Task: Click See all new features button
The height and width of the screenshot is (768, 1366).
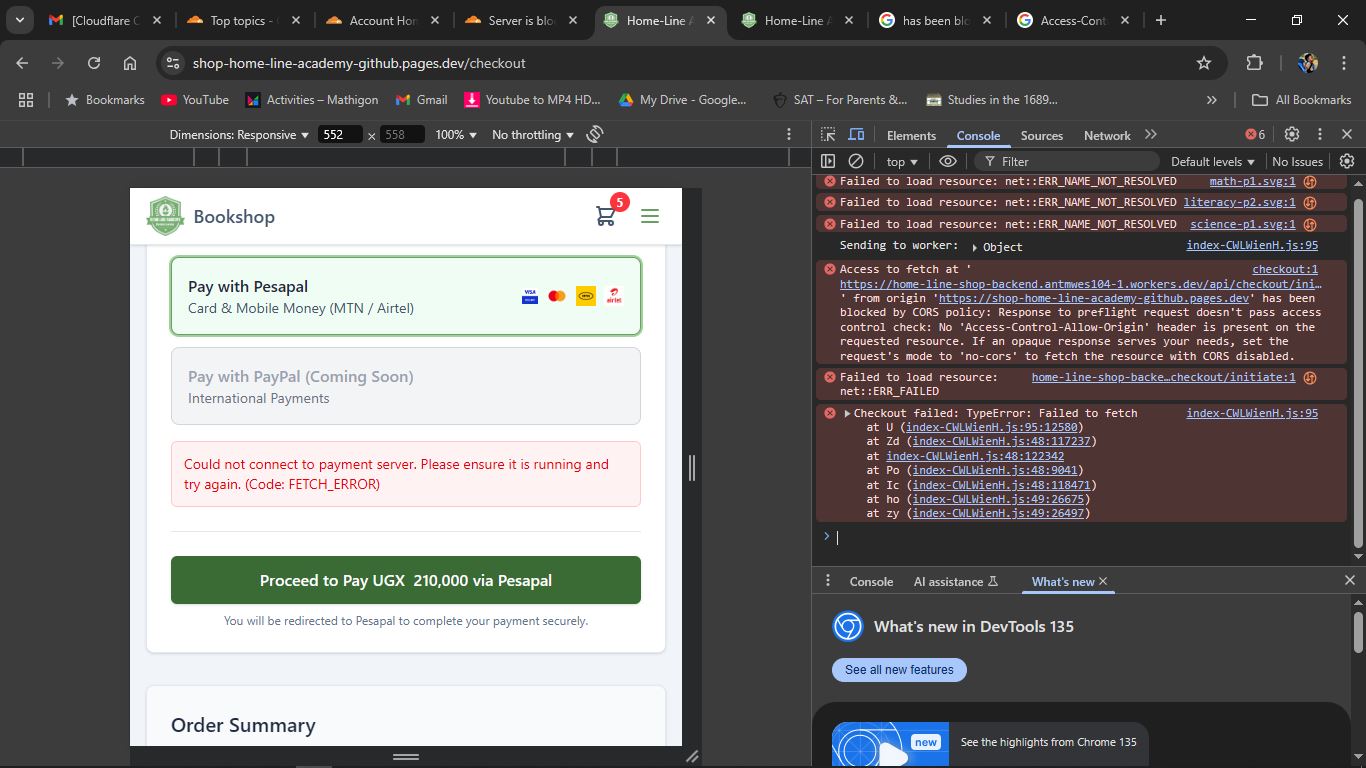Action: [899, 670]
